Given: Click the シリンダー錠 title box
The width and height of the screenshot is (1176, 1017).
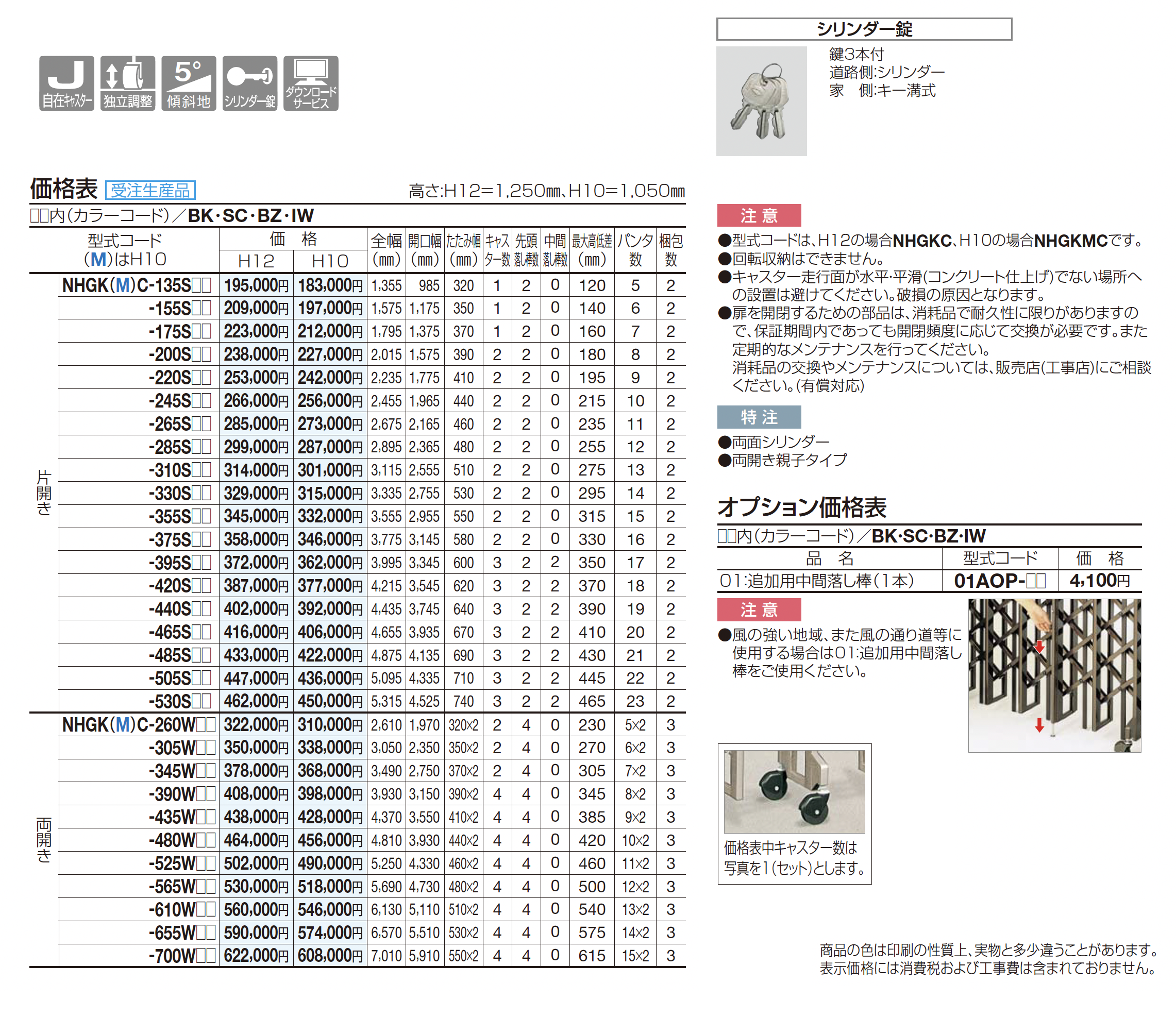Looking at the screenshot, I should click(864, 29).
